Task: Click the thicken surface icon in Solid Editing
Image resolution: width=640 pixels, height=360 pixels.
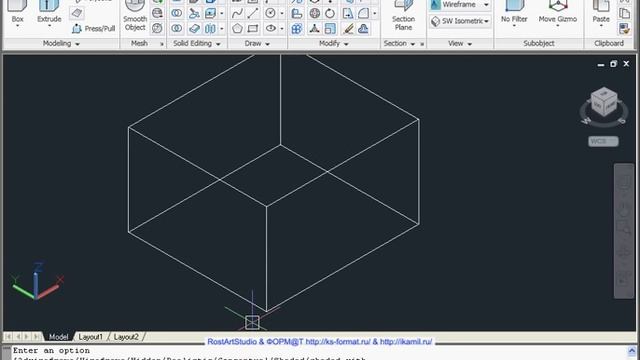Action: click(x=194, y=29)
